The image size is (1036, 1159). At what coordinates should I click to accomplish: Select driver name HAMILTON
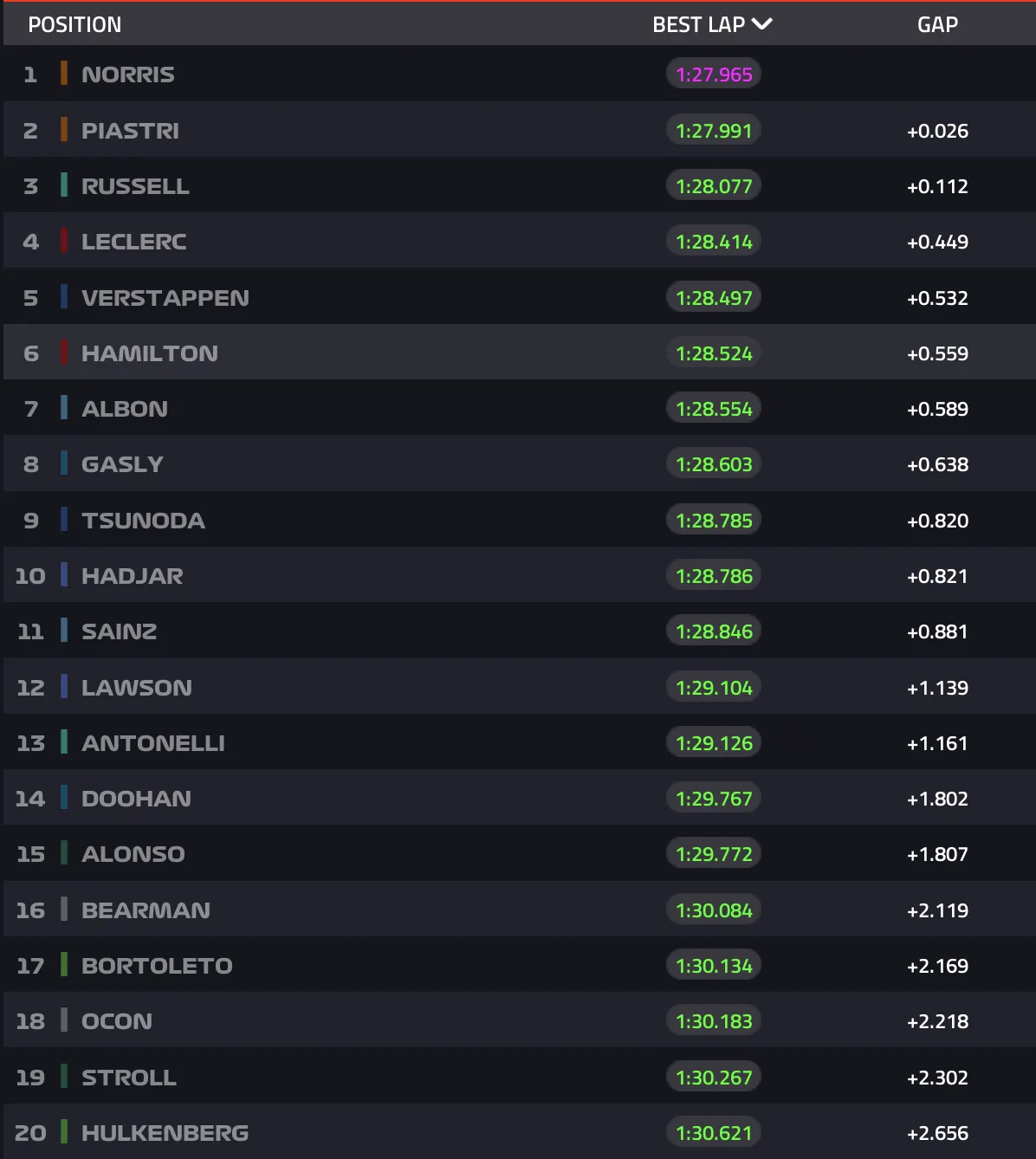pos(150,353)
